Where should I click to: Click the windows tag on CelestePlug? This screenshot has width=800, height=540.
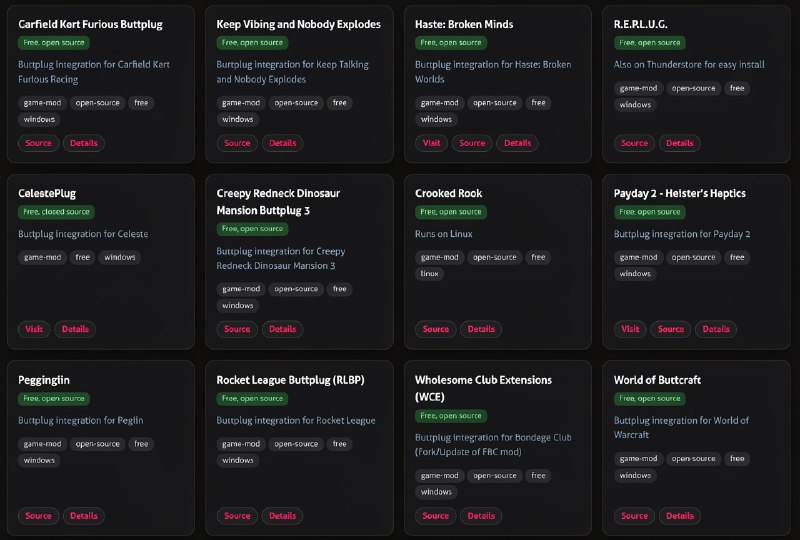tap(120, 257)
